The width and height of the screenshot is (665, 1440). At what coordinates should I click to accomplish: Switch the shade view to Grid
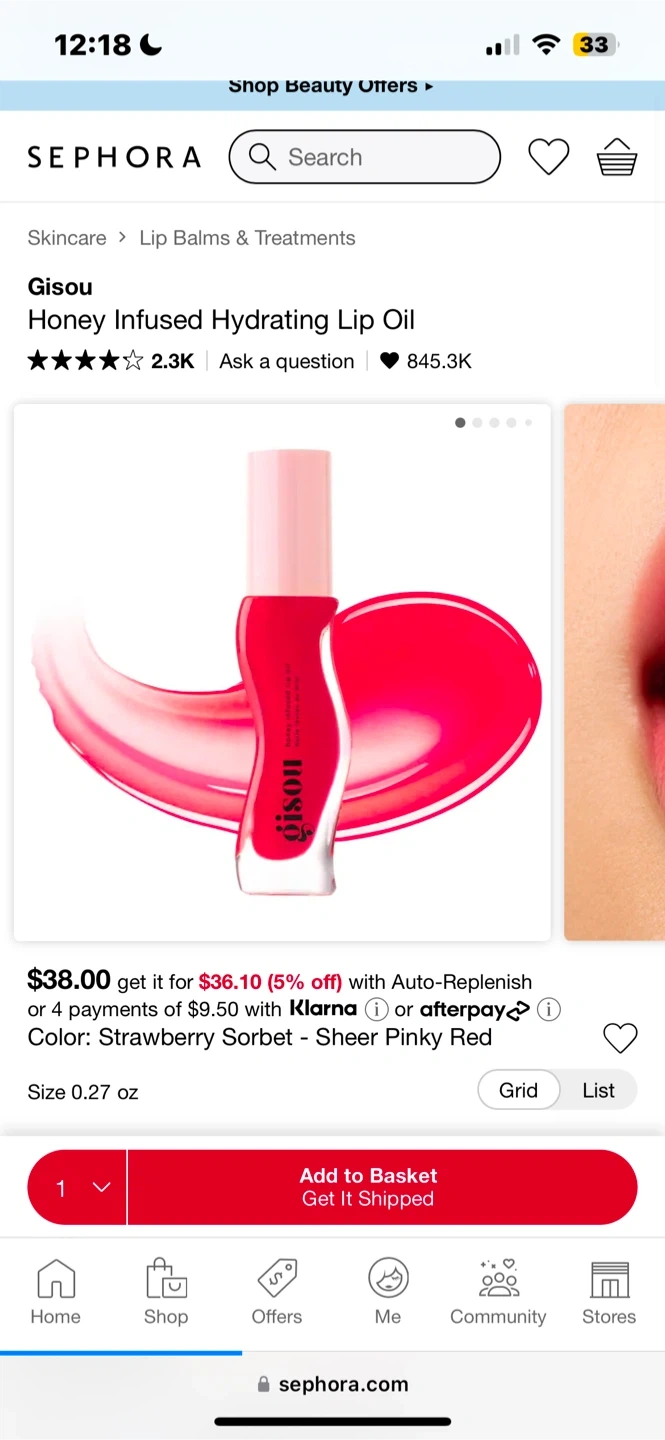point(518,1090)
